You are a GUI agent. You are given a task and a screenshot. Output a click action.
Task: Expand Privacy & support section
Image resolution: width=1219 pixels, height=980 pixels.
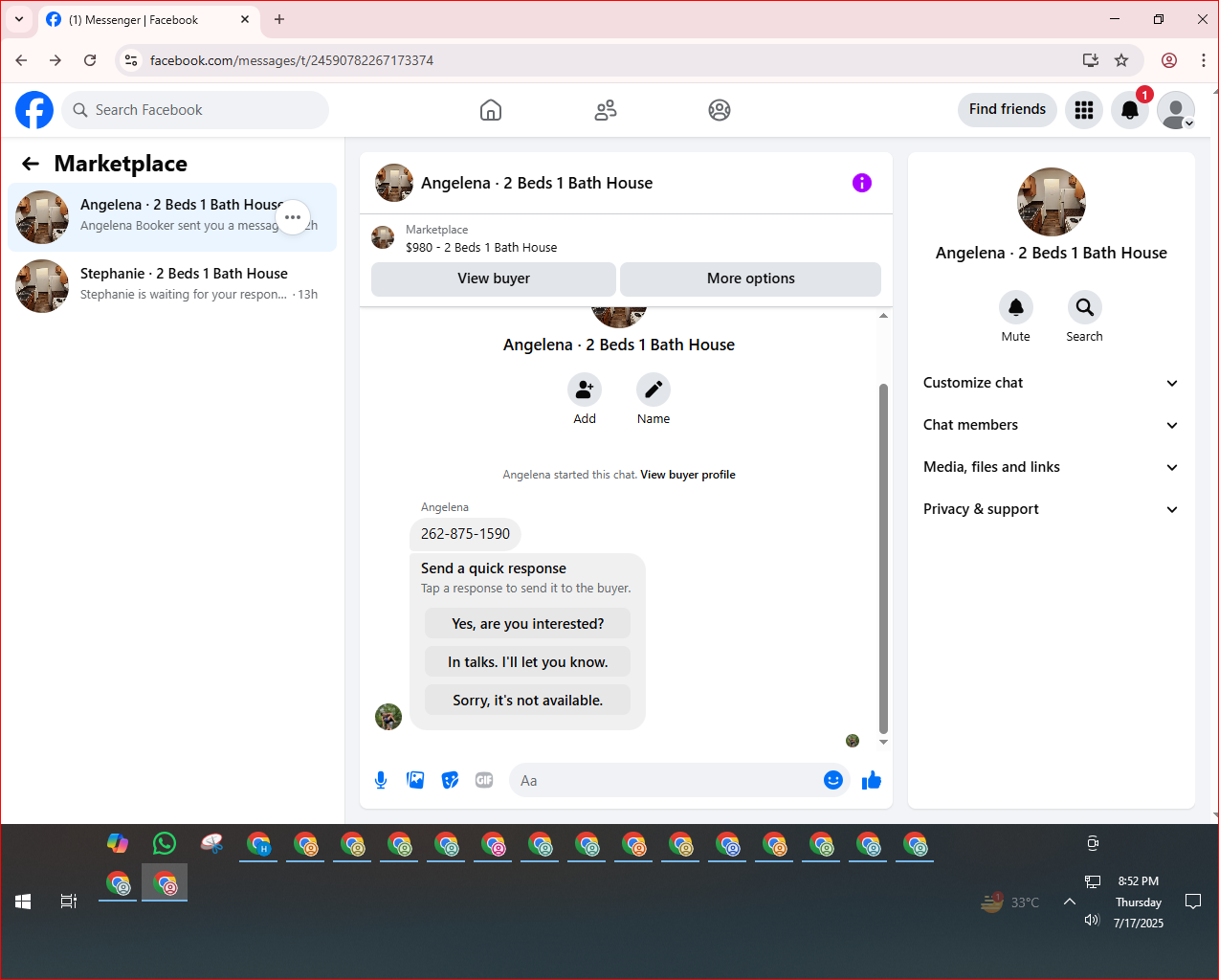(x=1052, y=509)
